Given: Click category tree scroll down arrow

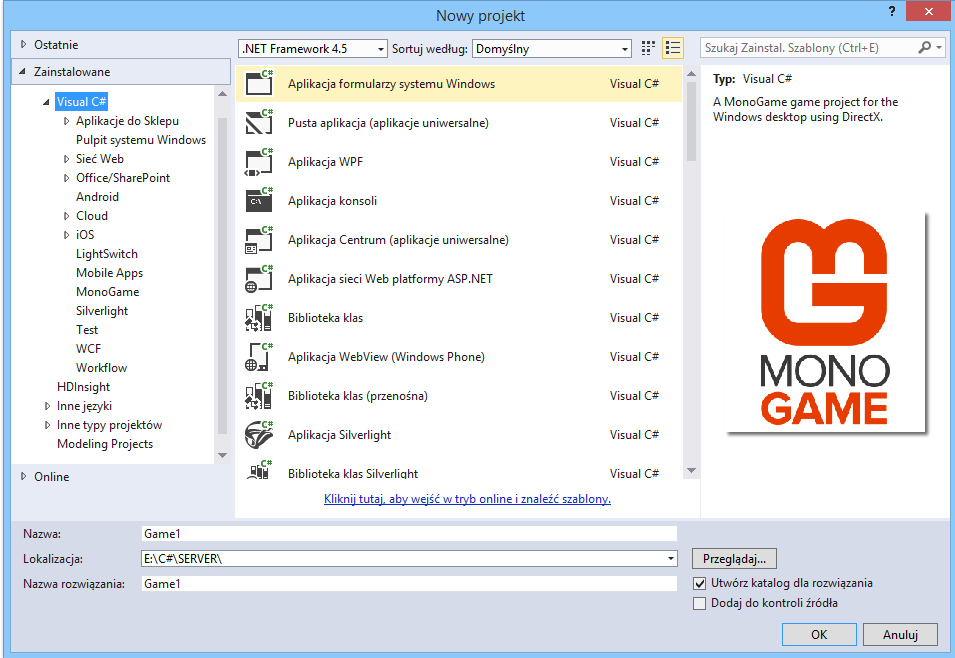Looking at the screenshot, I should click(222, 455).
